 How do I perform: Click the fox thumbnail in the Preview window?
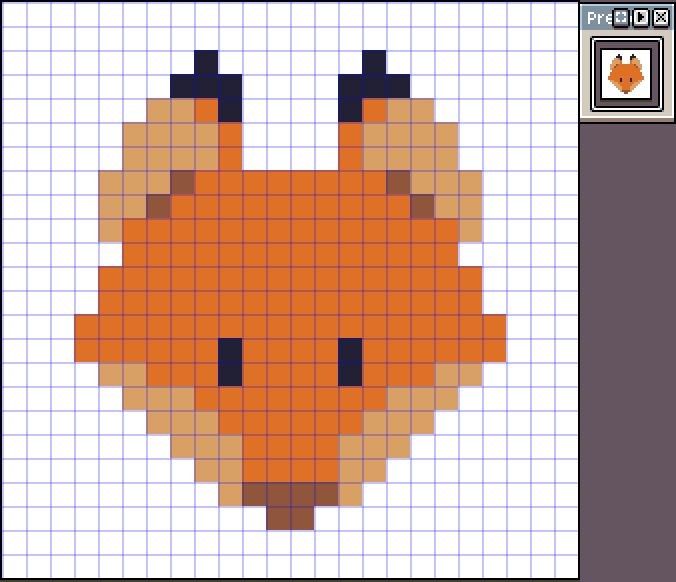626,74
